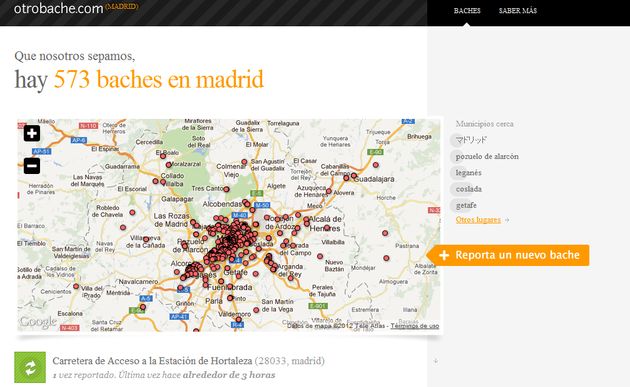
Task: Click the pothole marker near Pastrana
Action: pos(385,233)
